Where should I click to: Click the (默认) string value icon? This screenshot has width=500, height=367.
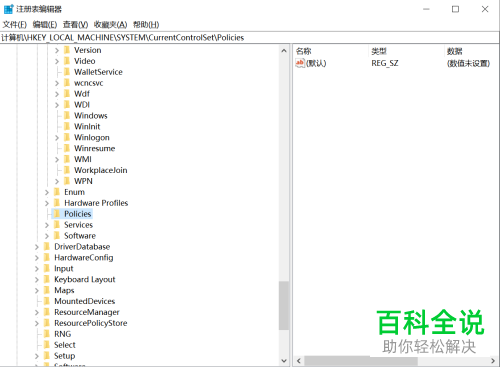[x=300, y=63]
